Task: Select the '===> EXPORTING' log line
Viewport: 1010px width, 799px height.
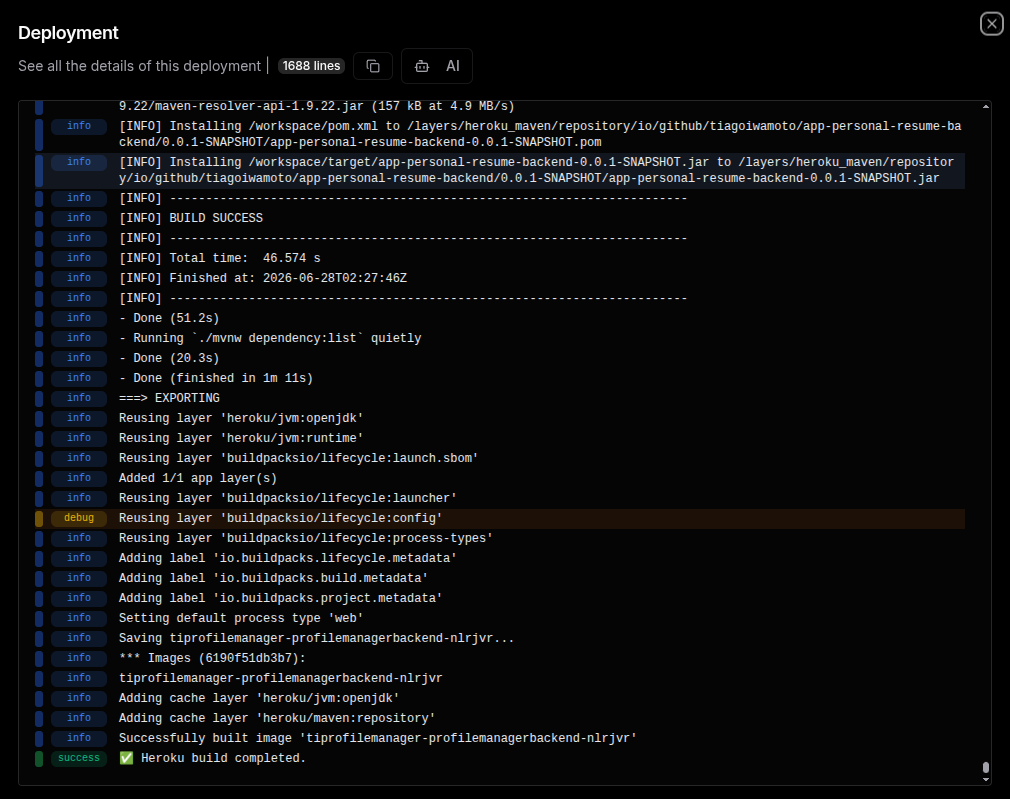Action: pyautogui.click(x=499, y=398)
